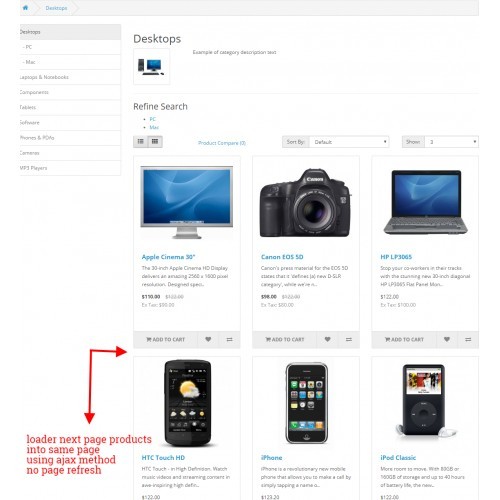Switch to grid view layout
The width and height of the screenshot is (500, 500).
tap(155, 142)
